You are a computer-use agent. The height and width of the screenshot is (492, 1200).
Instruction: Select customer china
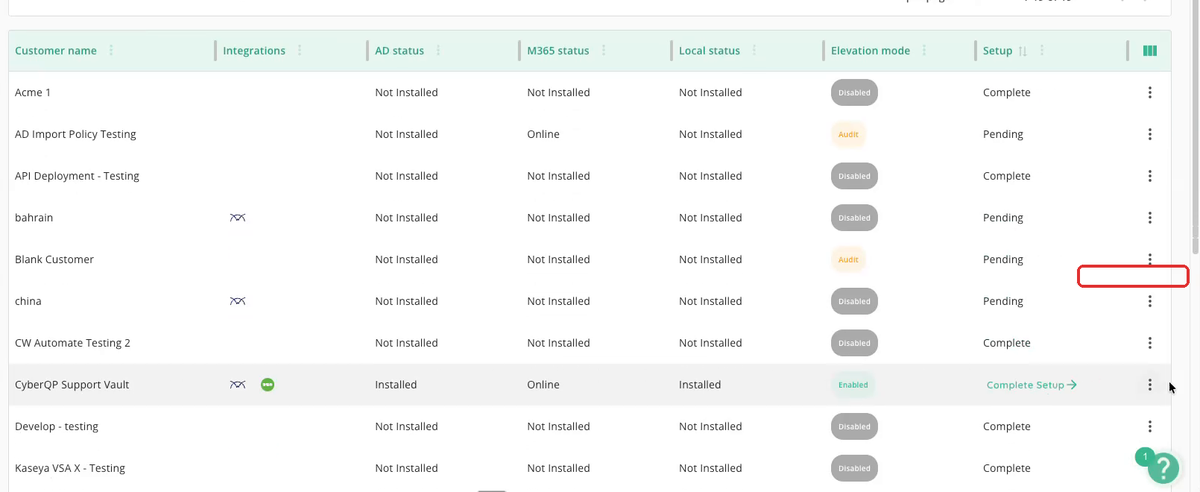point(28,301)
